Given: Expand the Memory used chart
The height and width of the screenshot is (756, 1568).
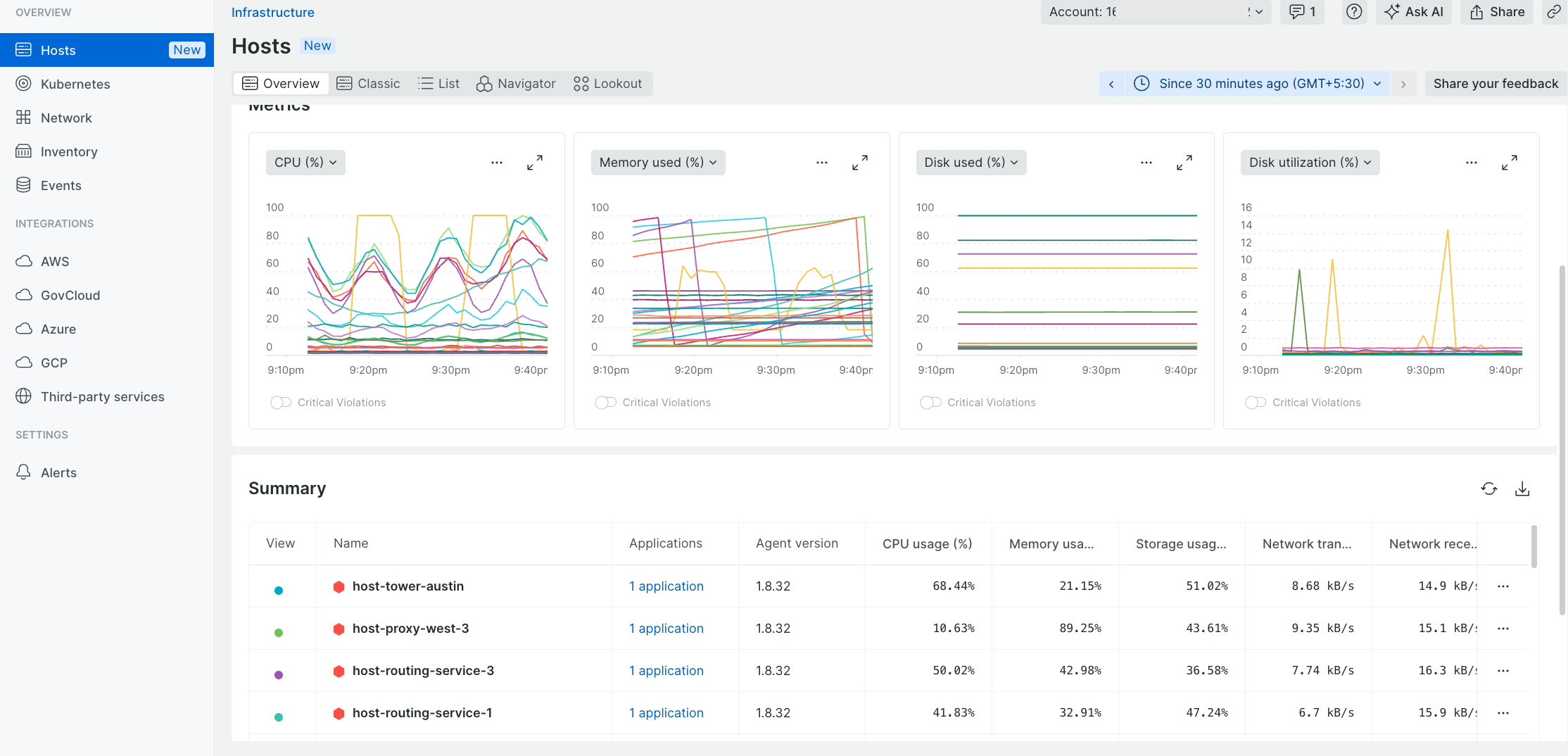Looking at the screenshot, I should tap(860, 163).
